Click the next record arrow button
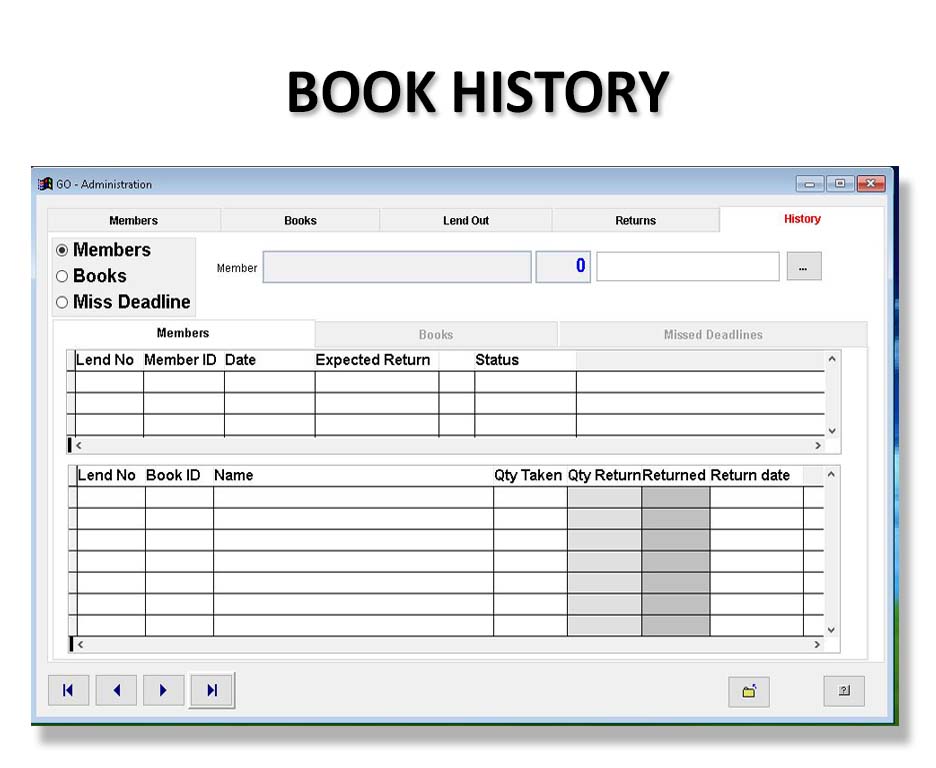 point(163,690)
